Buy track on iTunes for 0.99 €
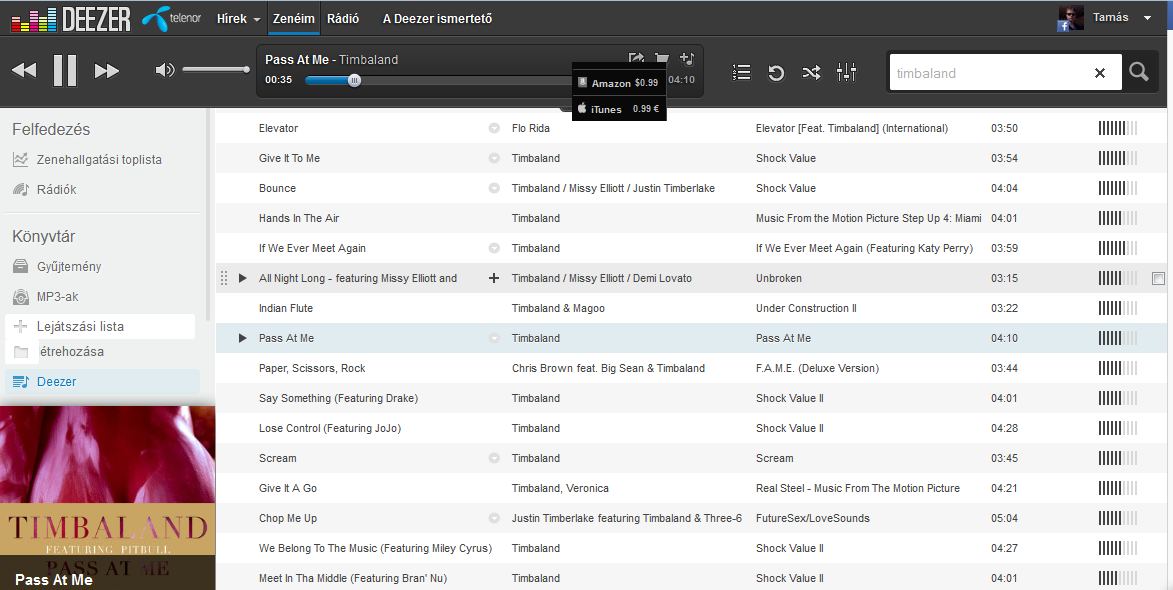This screenshot has width=1173, height=590. (619, 108)
